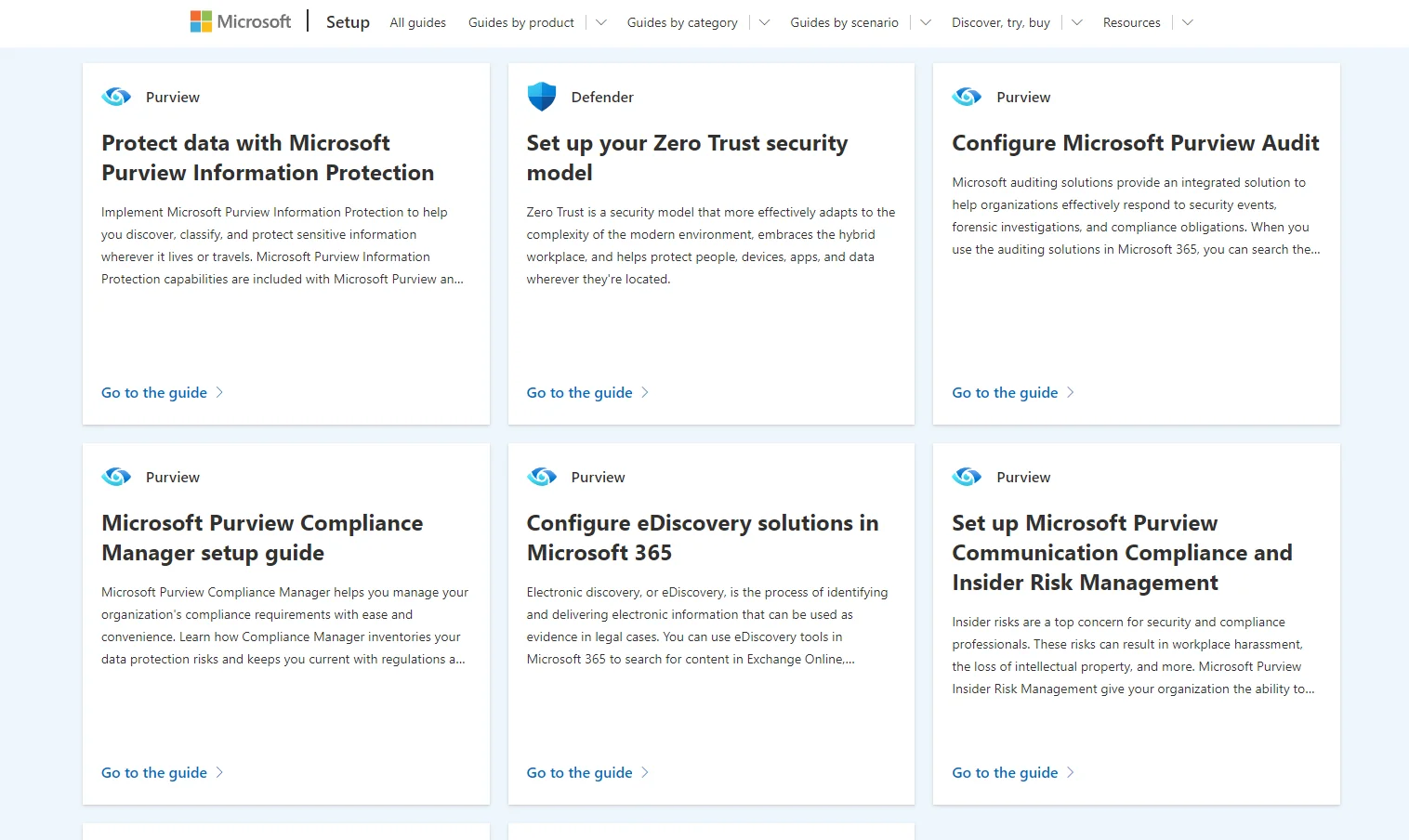Click description starting 'Zero Trust is a security model'
The height and width of the screenshot is (840, 1409).
click(711, 245)
